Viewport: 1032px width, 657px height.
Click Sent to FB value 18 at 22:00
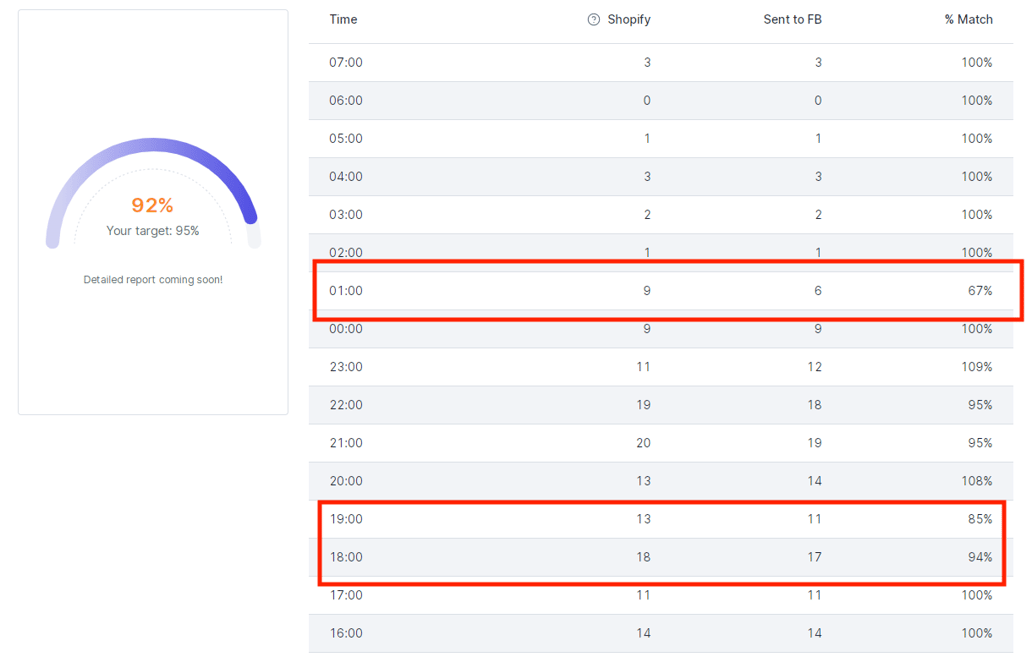pyautogui.click(x=815, y=405)
